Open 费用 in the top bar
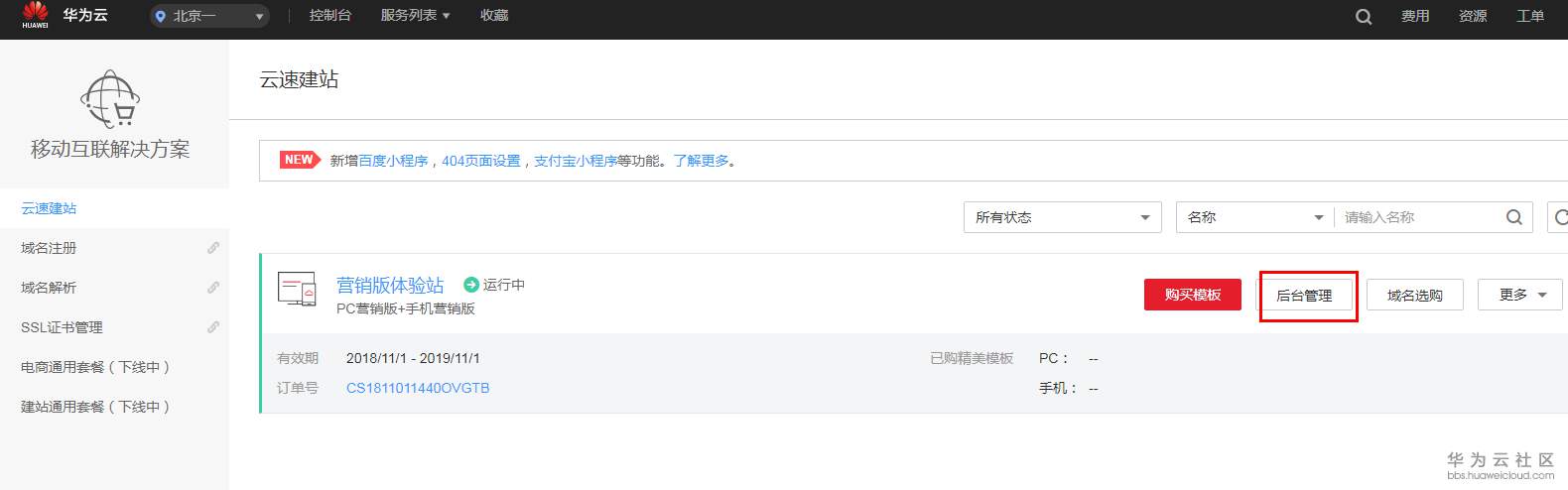 (x=1415, y=16)
